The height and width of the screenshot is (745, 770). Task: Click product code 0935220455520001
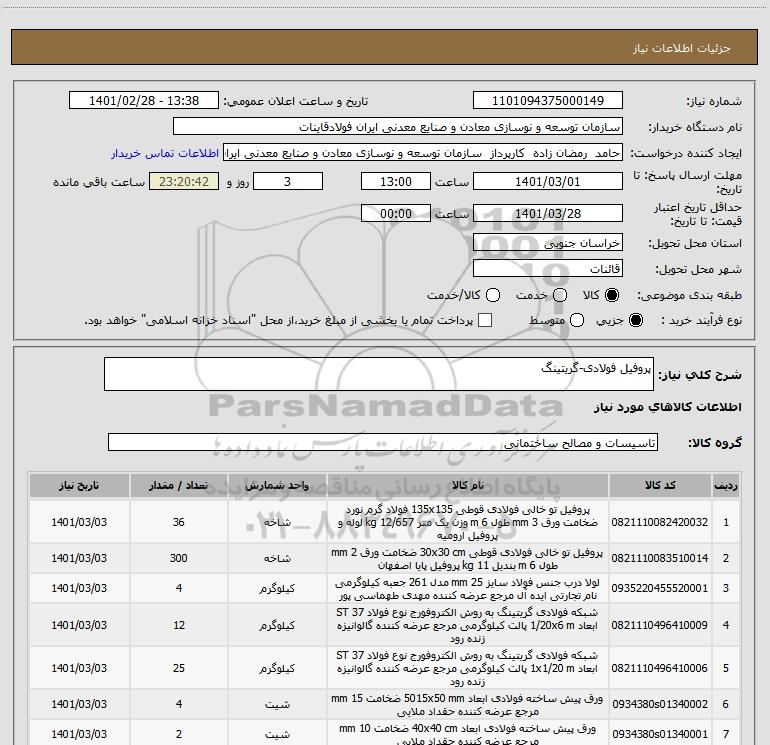[x=660, y=588]
